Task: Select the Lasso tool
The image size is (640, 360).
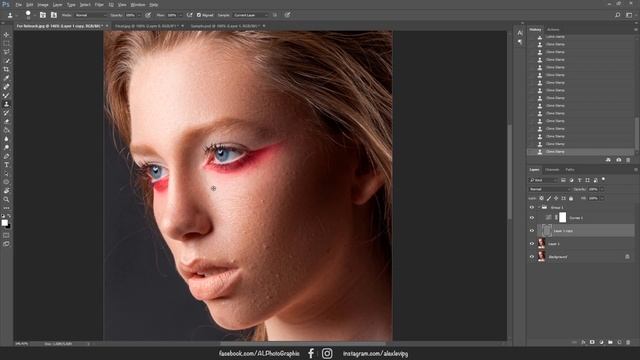Action: [6, 52]
